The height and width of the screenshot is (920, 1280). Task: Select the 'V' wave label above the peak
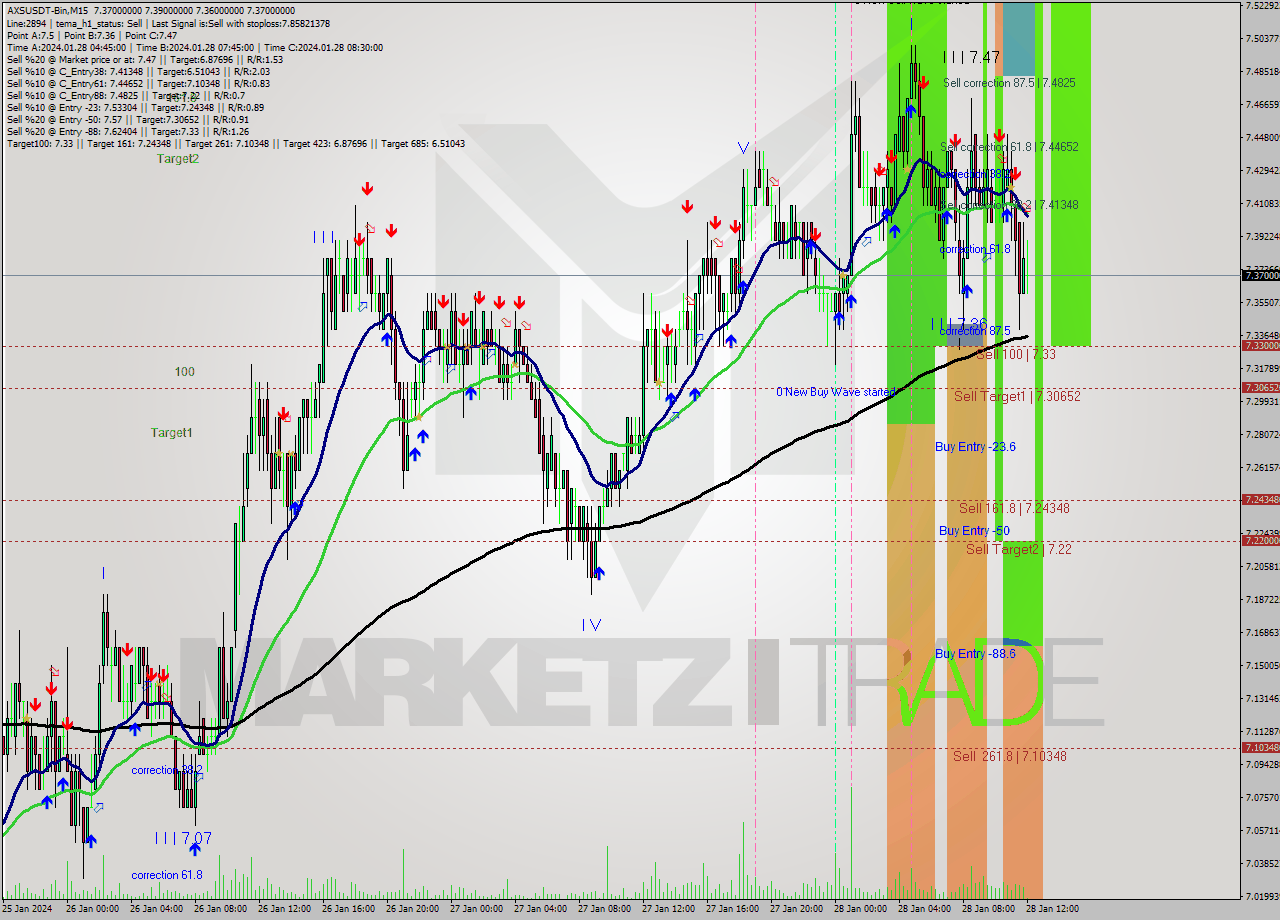(x=743, y=147)
